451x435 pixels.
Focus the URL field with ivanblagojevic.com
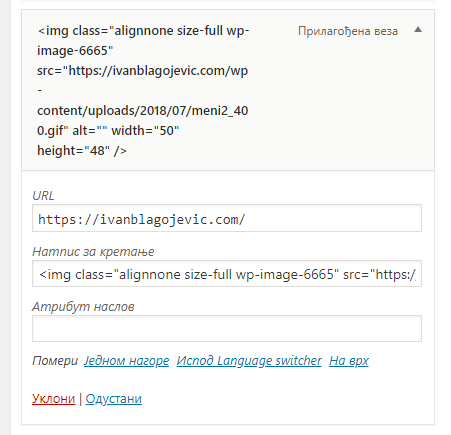227,218
